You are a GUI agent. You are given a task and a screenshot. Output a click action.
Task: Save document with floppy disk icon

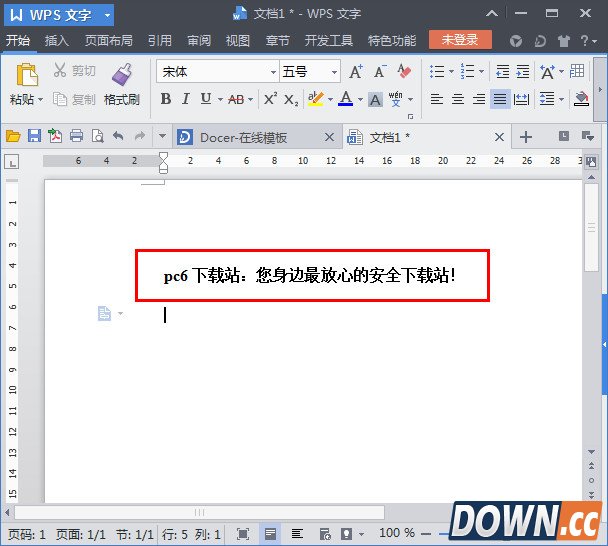click(x=34, y=136)
